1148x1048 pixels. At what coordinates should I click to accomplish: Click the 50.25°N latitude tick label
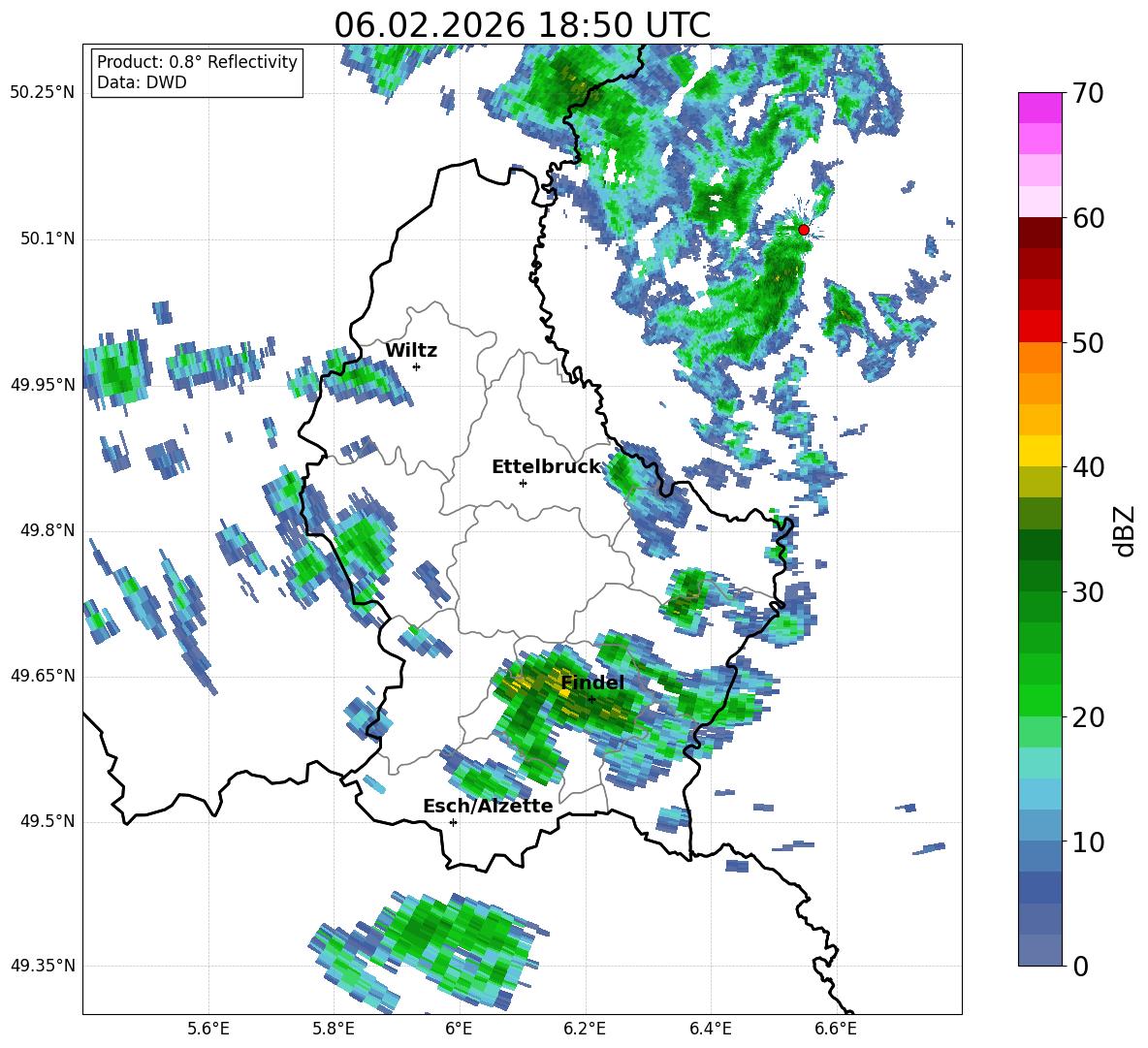(x=42, y=93)
